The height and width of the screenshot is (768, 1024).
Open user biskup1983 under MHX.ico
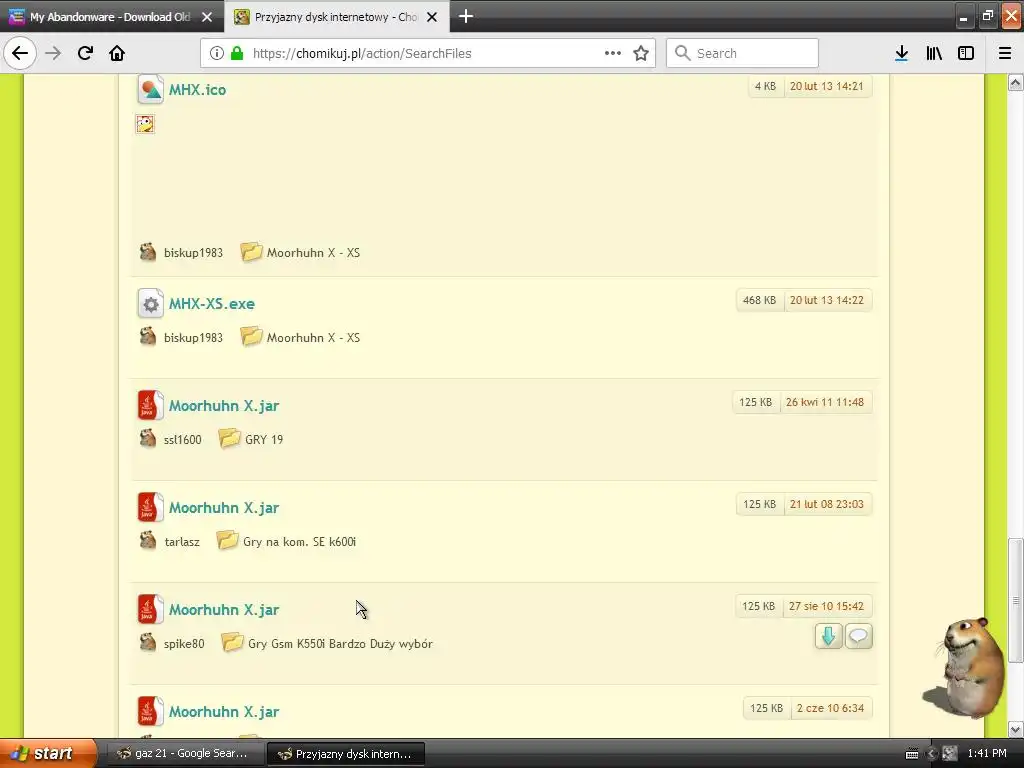click(x=193, y=253)
